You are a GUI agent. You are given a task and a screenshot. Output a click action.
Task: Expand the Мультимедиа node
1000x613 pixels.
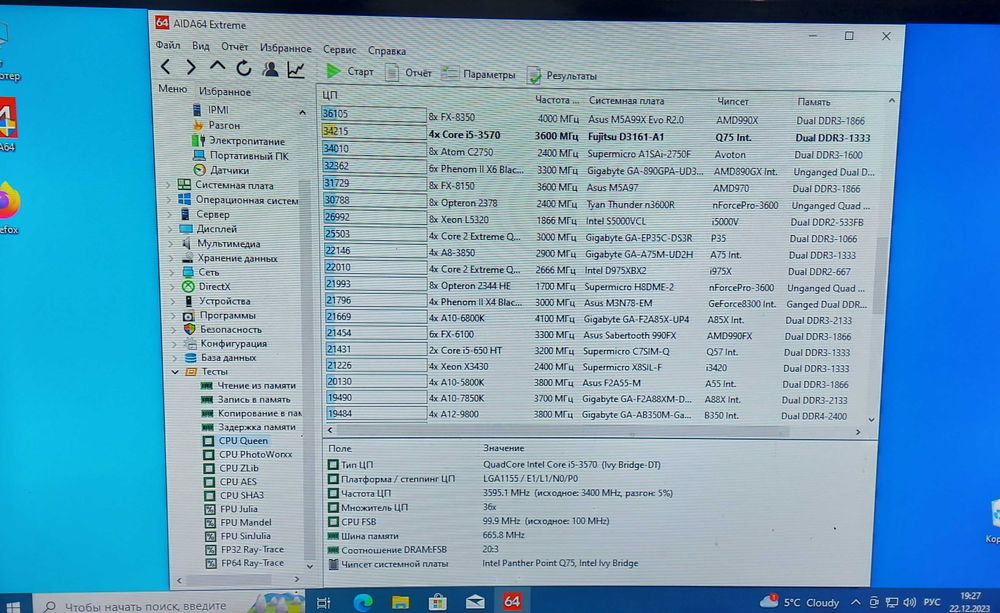171,244
